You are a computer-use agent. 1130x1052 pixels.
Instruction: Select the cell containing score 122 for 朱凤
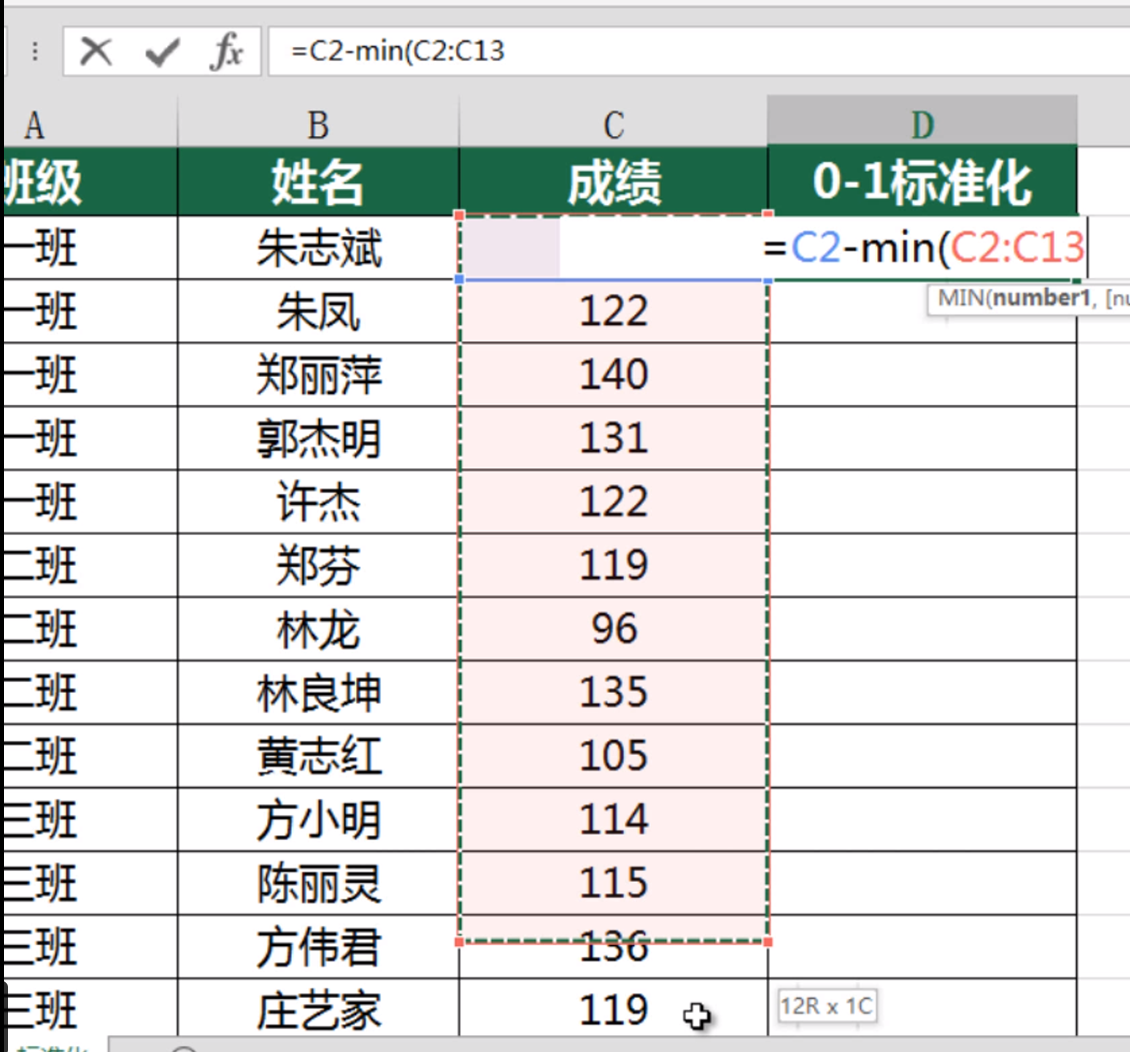pos(613,312)
